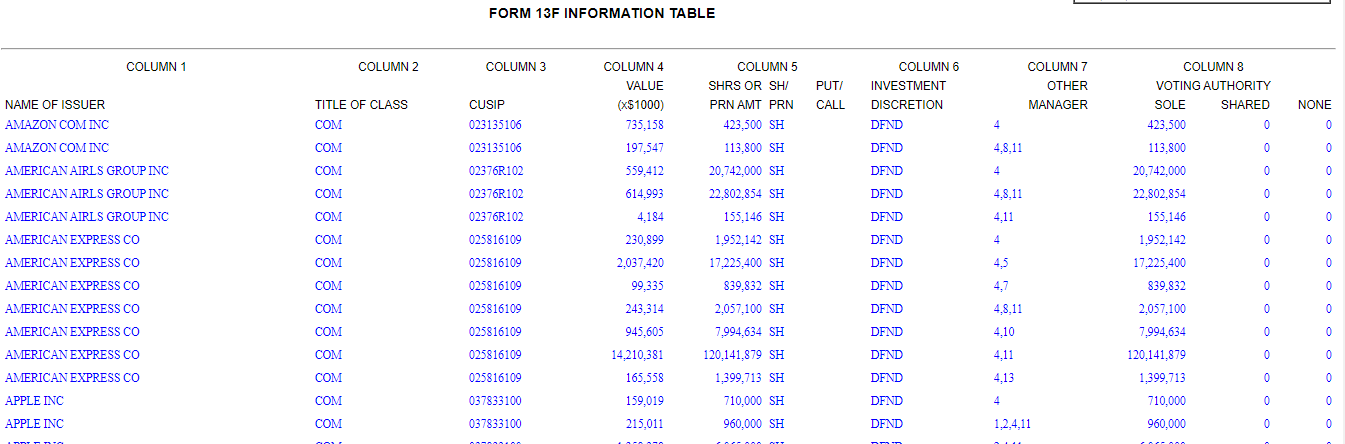Screen dimensions: 1345x444
Task: Click COM class in the 945,605 row
Action: [328, 332]
